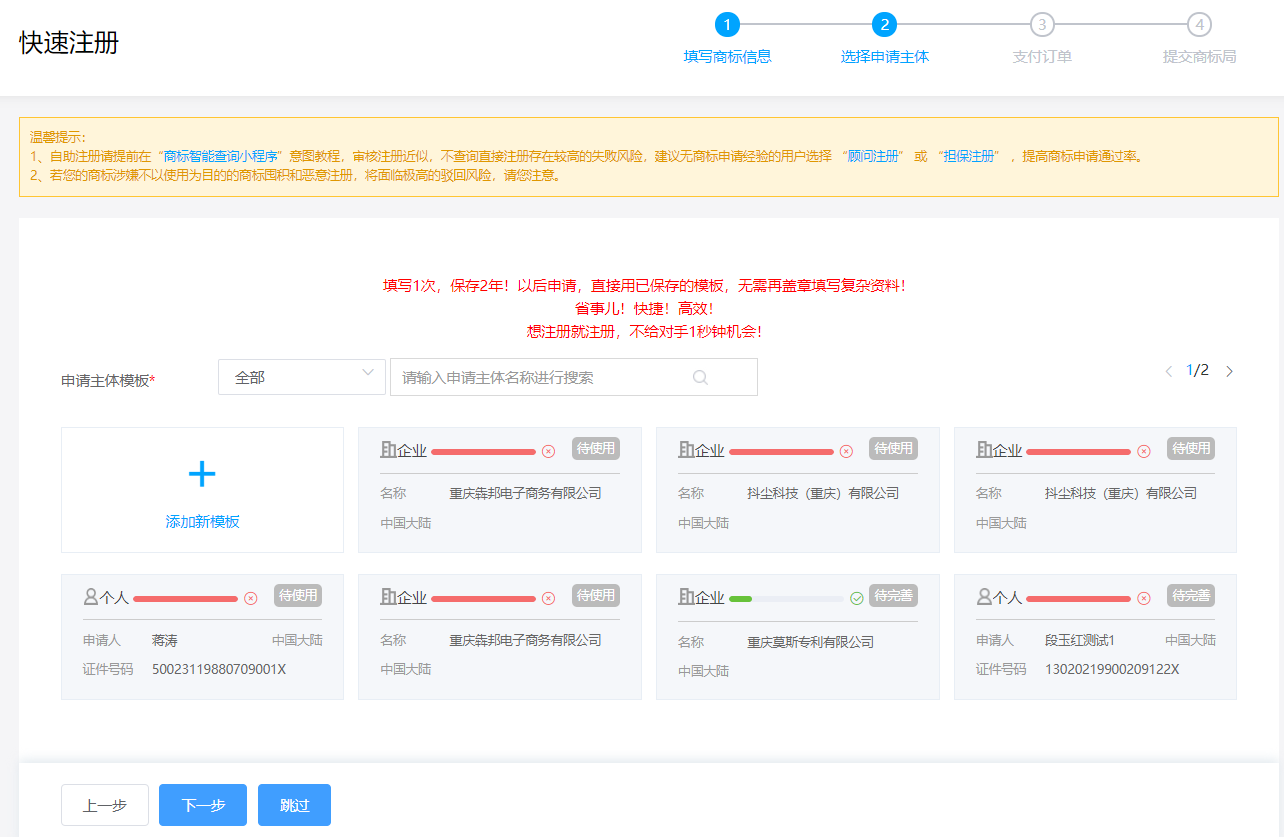Click person icon on 段玉红测试1 card
1284x837 pixels.
984,597
